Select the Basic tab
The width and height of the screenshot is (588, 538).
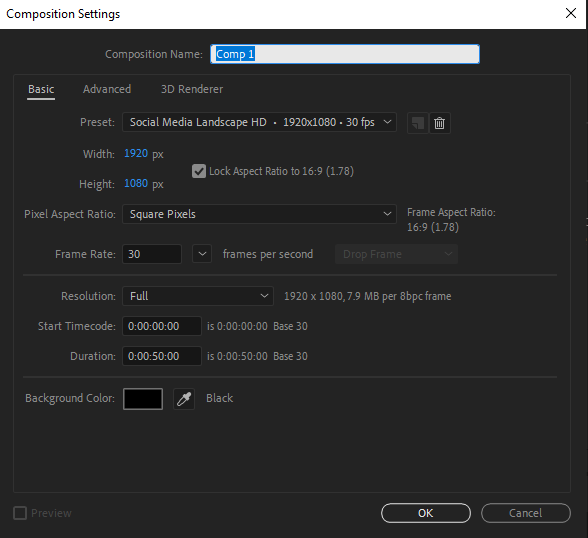pyautogui.click(x=41, y=89)
